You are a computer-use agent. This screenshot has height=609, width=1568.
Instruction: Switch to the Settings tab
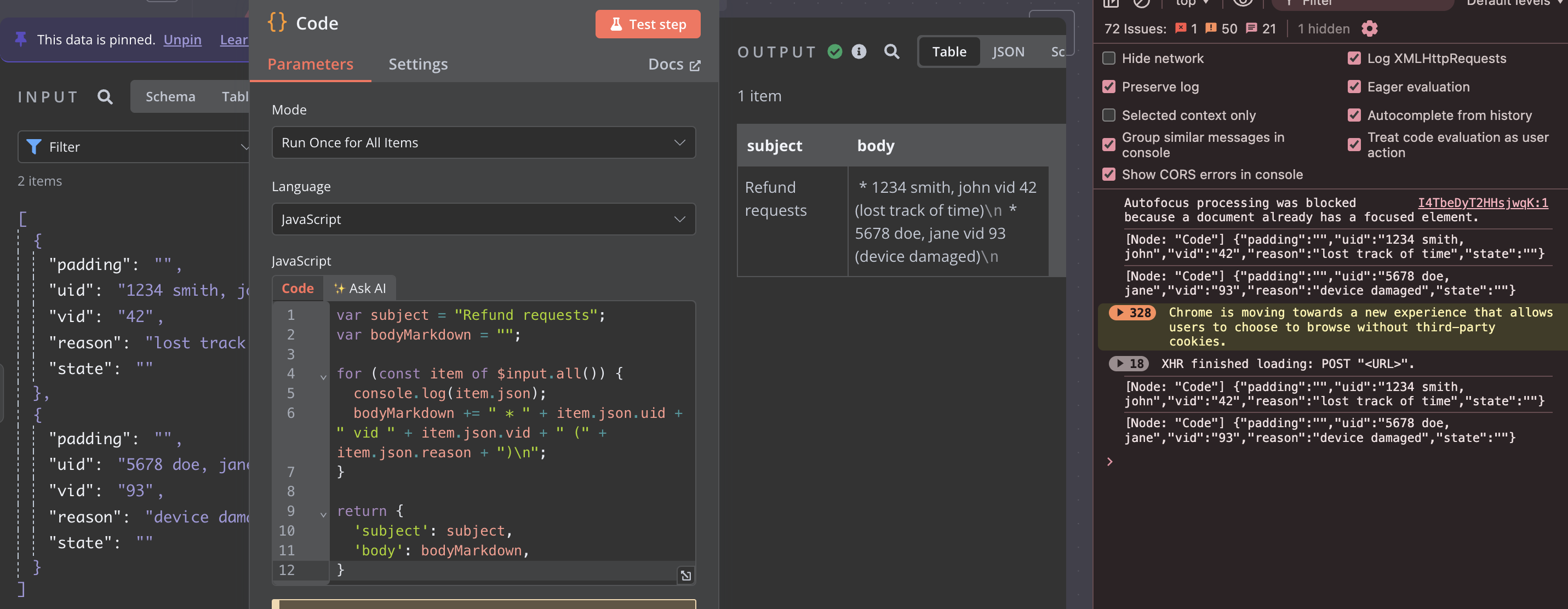click(x=418, y=65)
